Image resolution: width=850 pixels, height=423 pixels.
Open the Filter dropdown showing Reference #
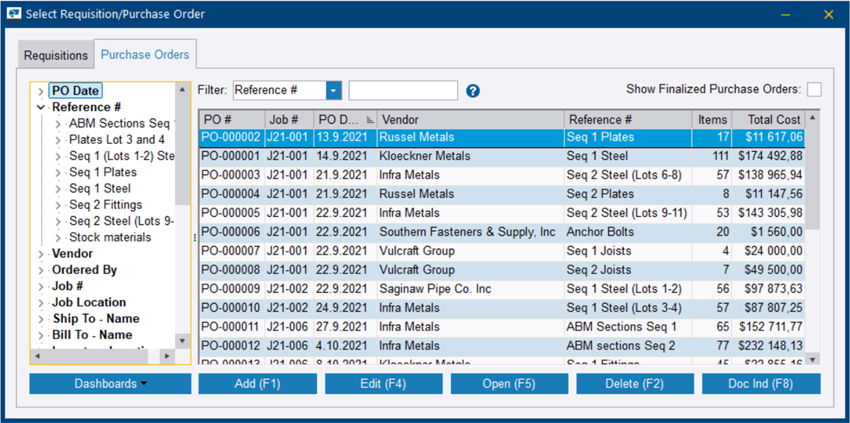tap(333, 91)
